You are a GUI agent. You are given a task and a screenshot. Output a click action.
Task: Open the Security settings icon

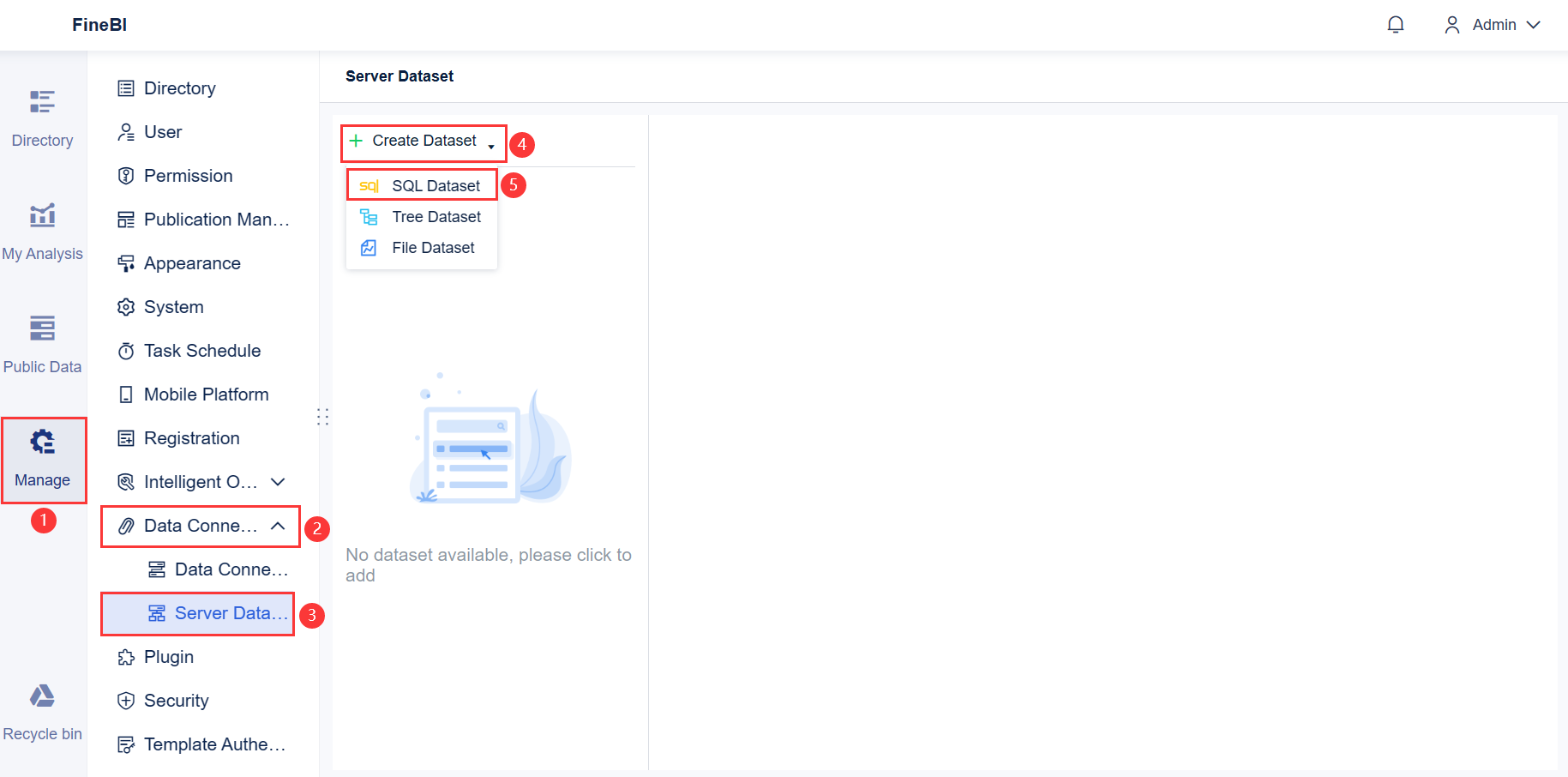(x=126, y=701)
